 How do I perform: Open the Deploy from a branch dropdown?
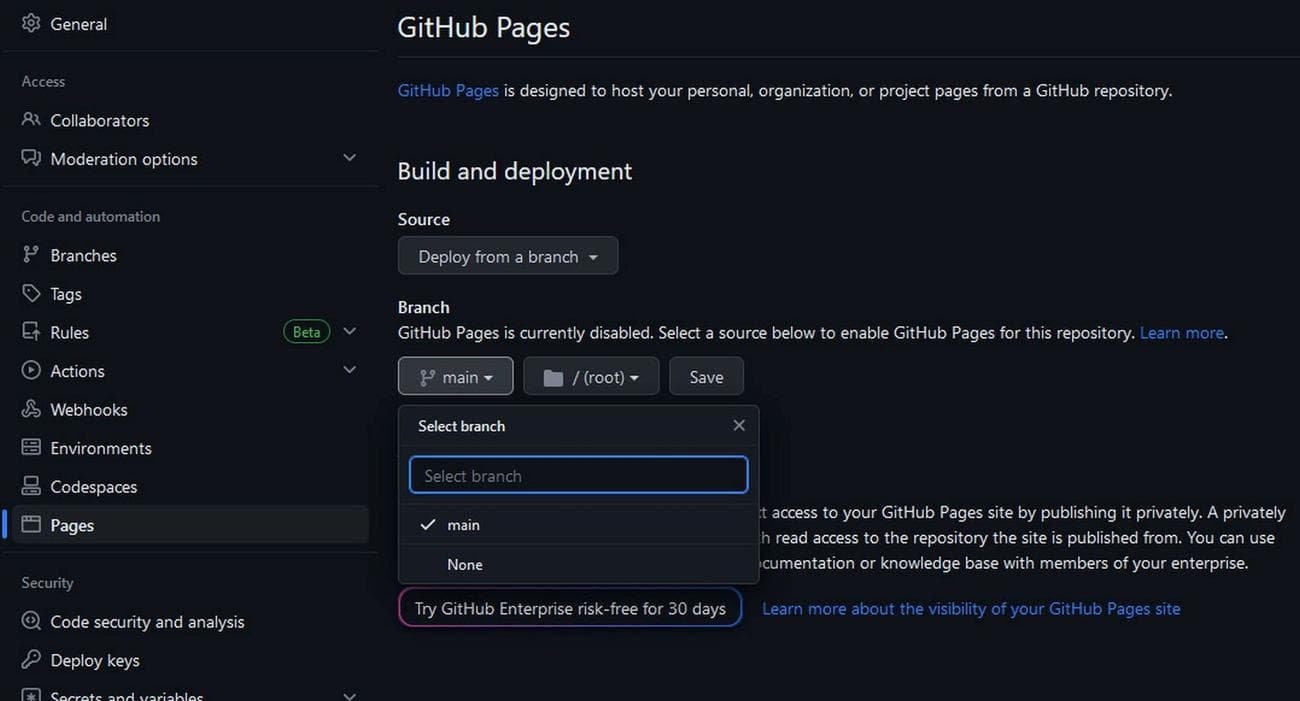point(507,256)
